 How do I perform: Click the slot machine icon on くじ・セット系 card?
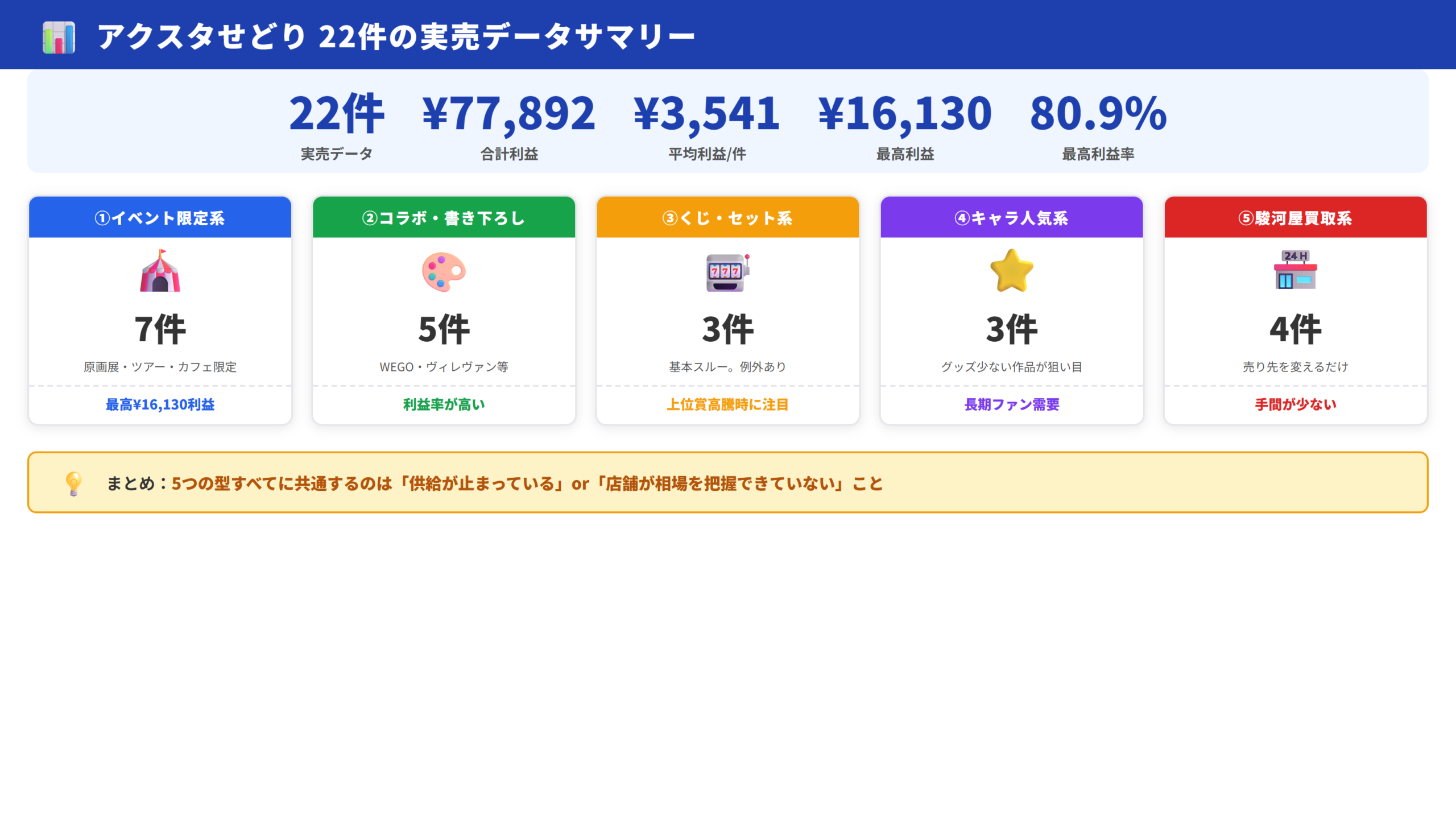tap(727, 272)
